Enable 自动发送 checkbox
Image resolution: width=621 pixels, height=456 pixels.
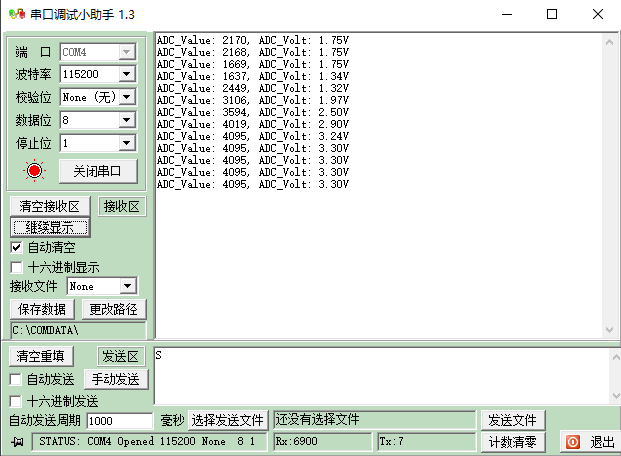[15, 380]
